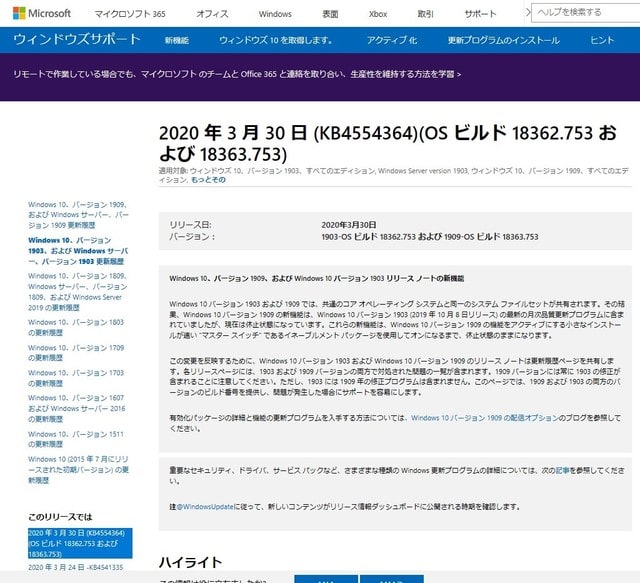Click the リリース日 value 2020年3月30日
The image size is (640, 583).
pos(349,225)
